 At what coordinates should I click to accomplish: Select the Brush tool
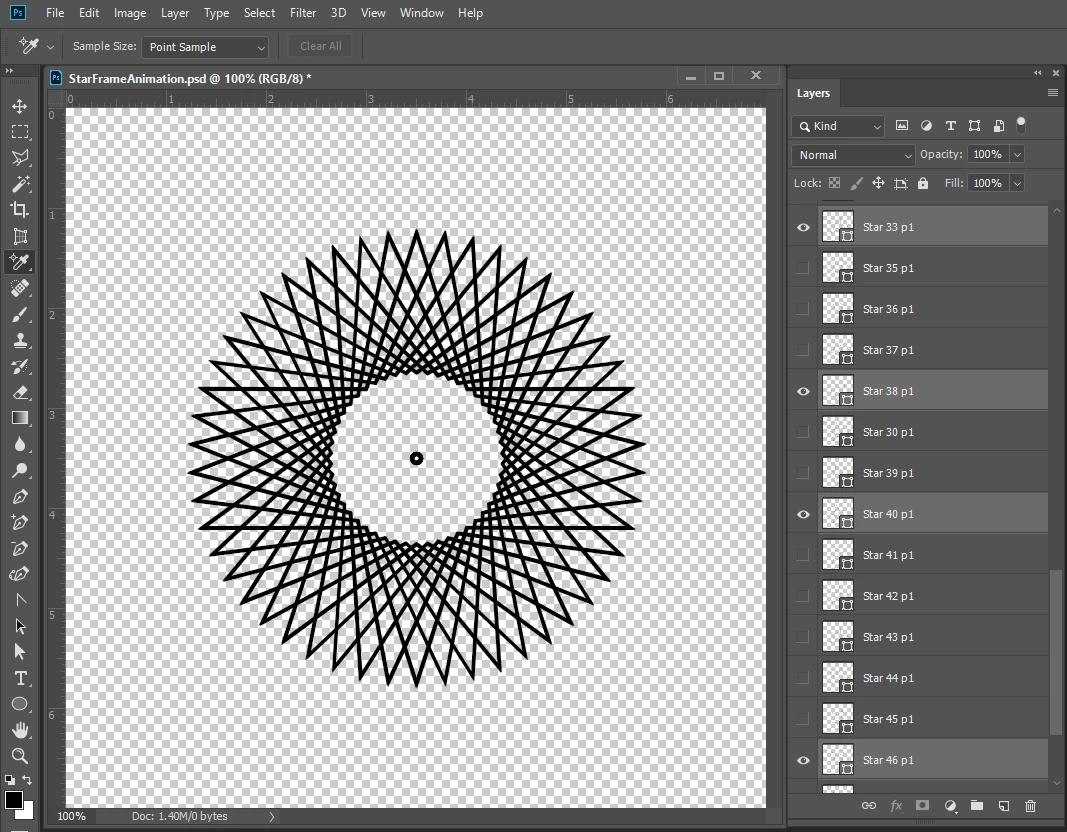[20, 314]
